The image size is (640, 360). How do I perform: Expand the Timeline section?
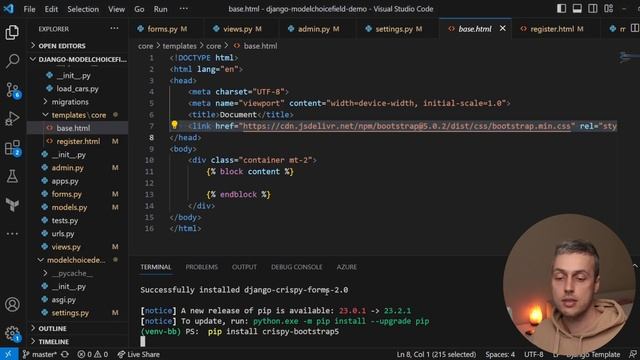pos(78,342)
